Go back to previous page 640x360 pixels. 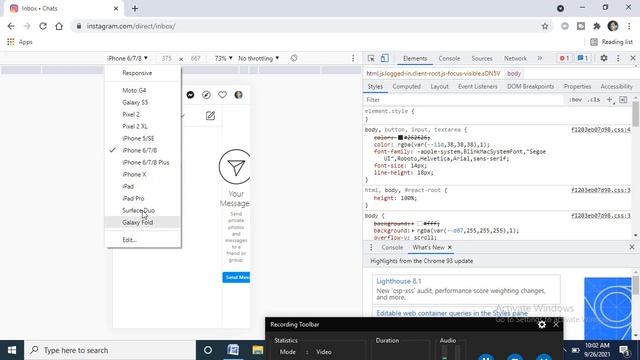tap(11, 26)
